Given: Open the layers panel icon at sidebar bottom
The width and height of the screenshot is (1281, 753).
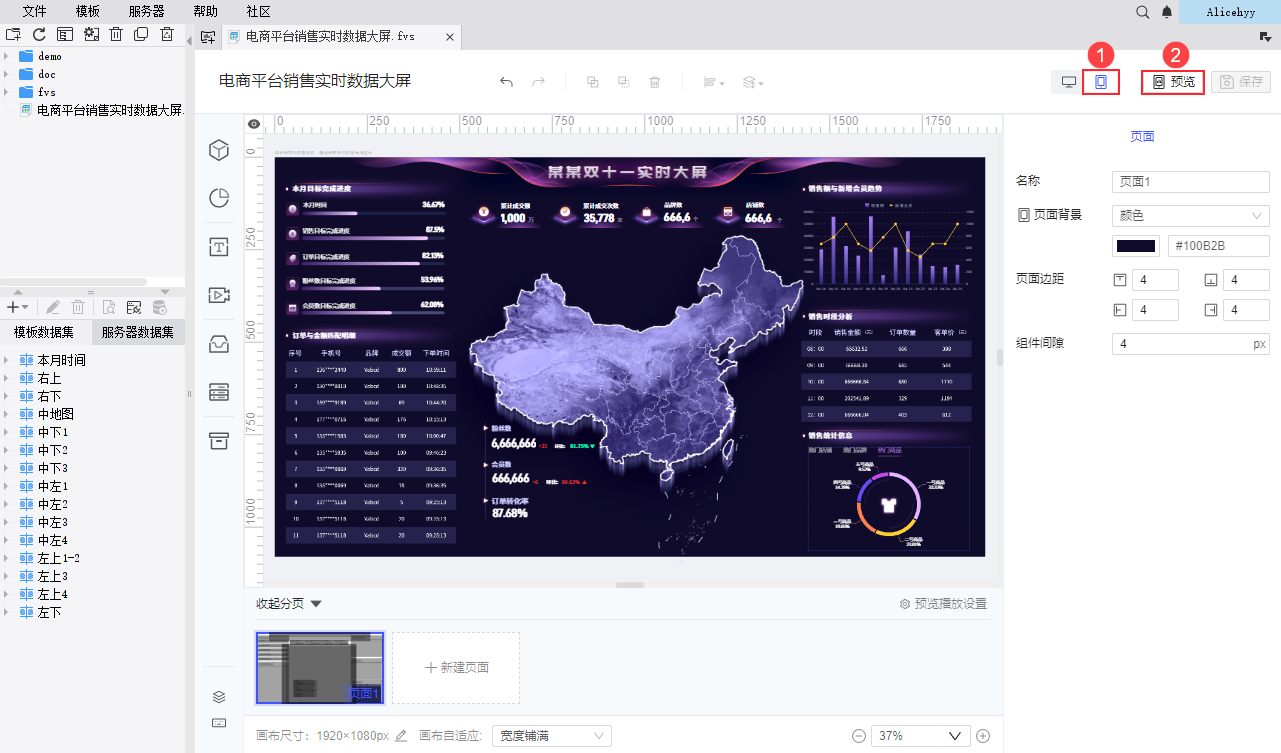Looking at the screenshot, I should pyautogui.click(x=219, y=697).
